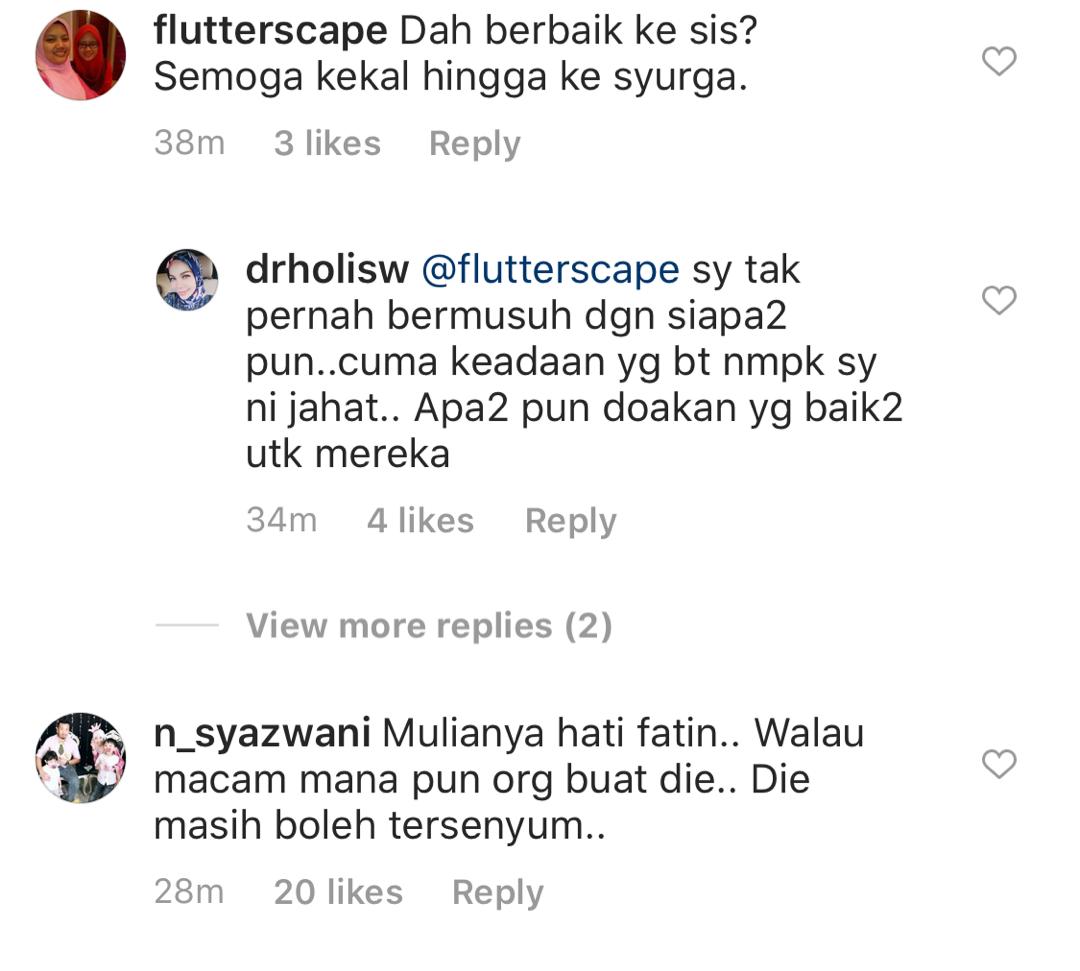Open n_syazwani username link
This screenshot has height=971, width=1080.
pyautogui.click(x=262, y=733)
